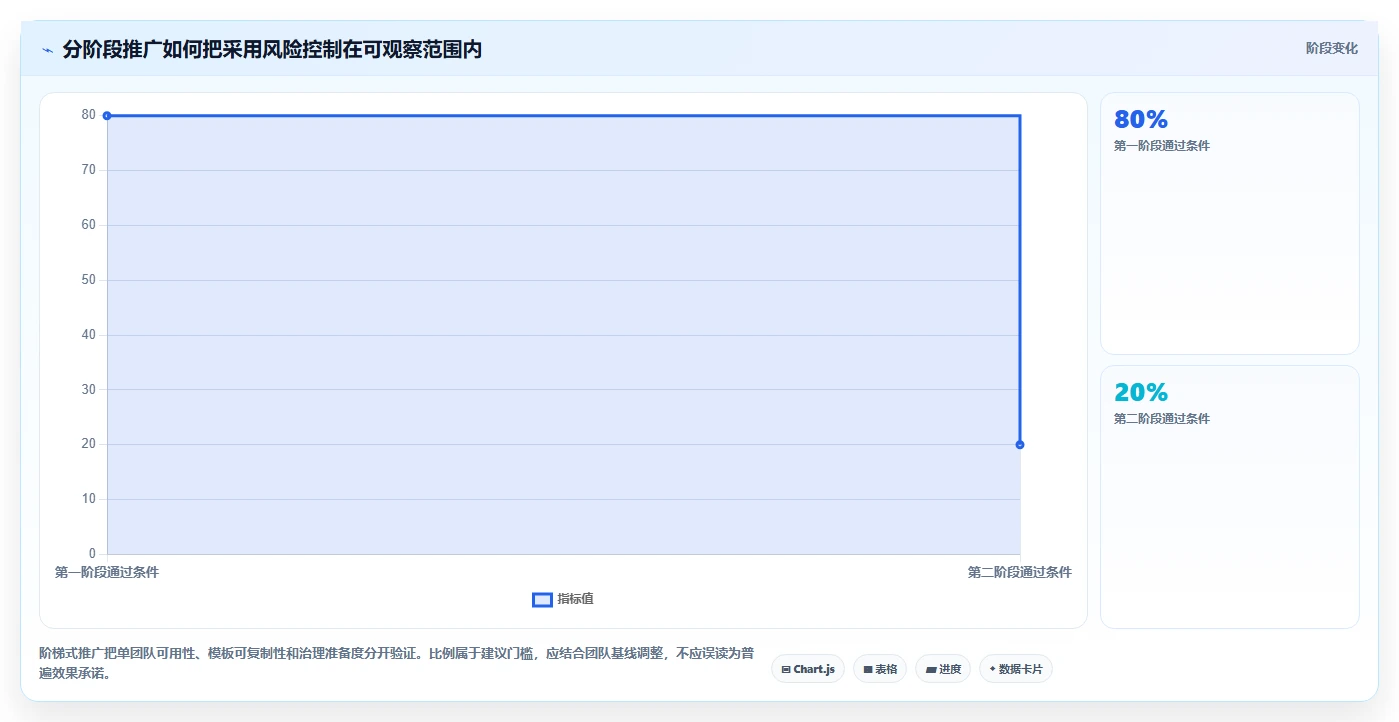
Task: Click the data point at value 80
Action: coord(107,115)
